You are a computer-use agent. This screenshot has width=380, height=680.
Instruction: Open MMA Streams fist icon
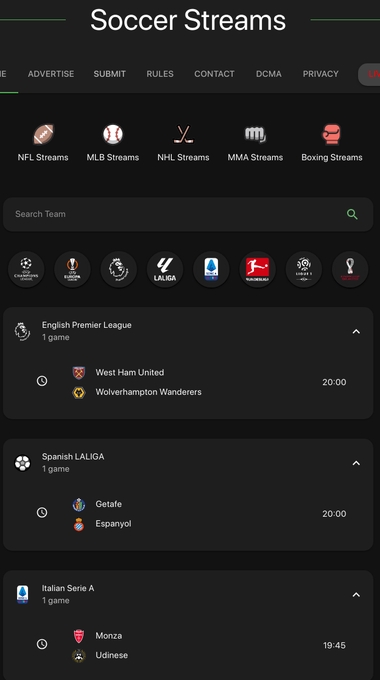click(255, 134)
